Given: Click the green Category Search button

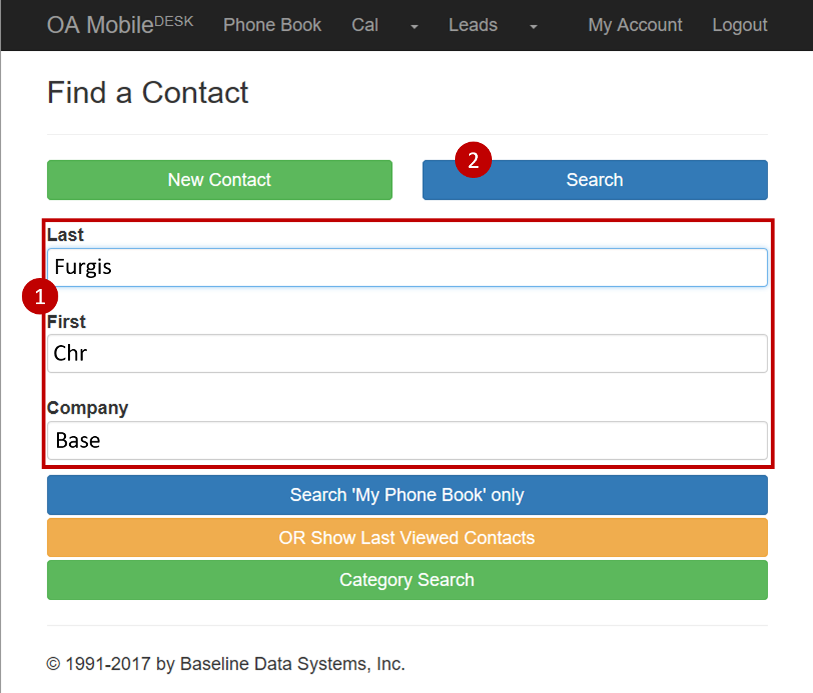Looking at the screenshot, I should [x=407, y=580].
